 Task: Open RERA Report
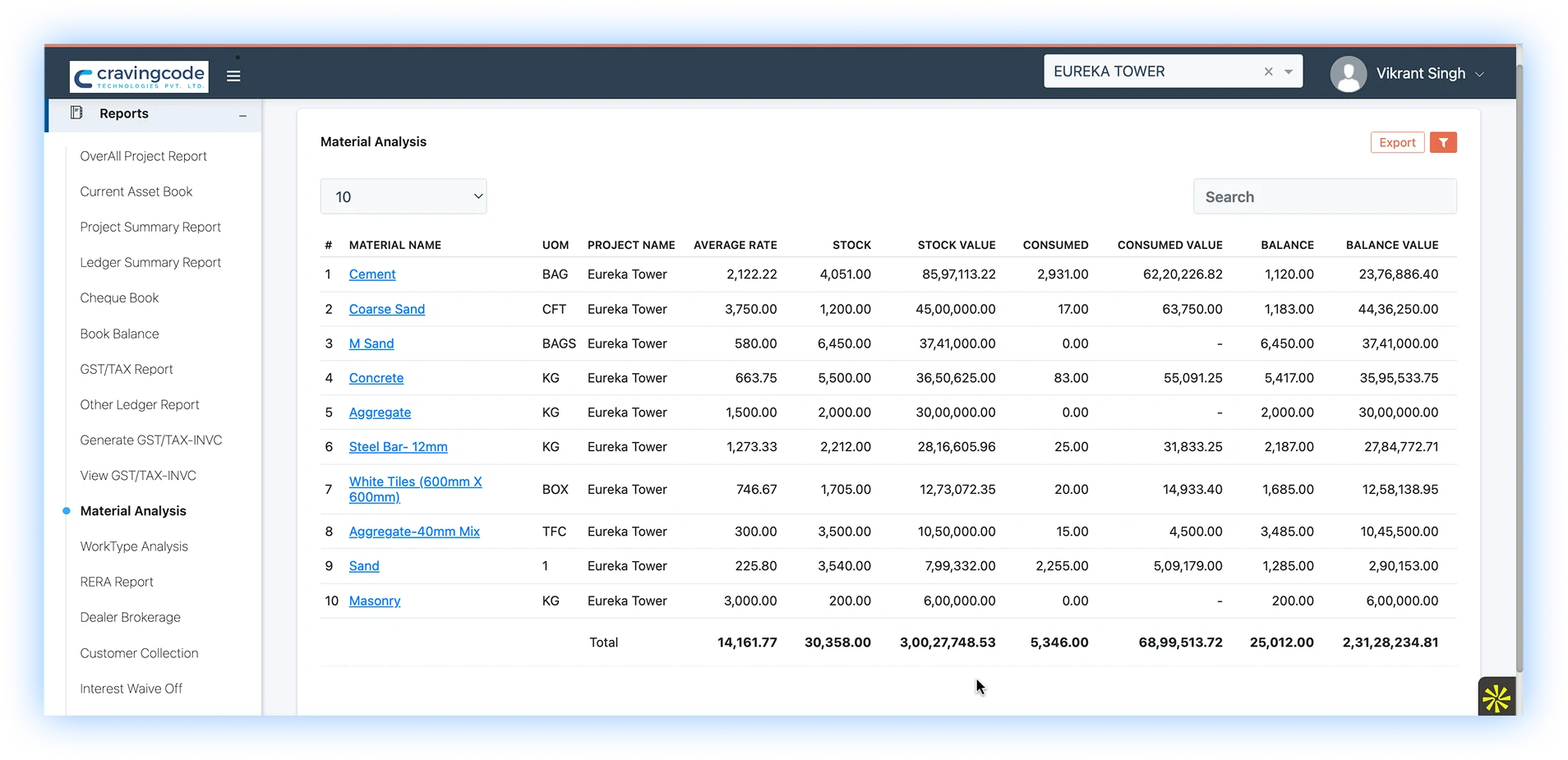pyautogui.click(x=117, y=582)
